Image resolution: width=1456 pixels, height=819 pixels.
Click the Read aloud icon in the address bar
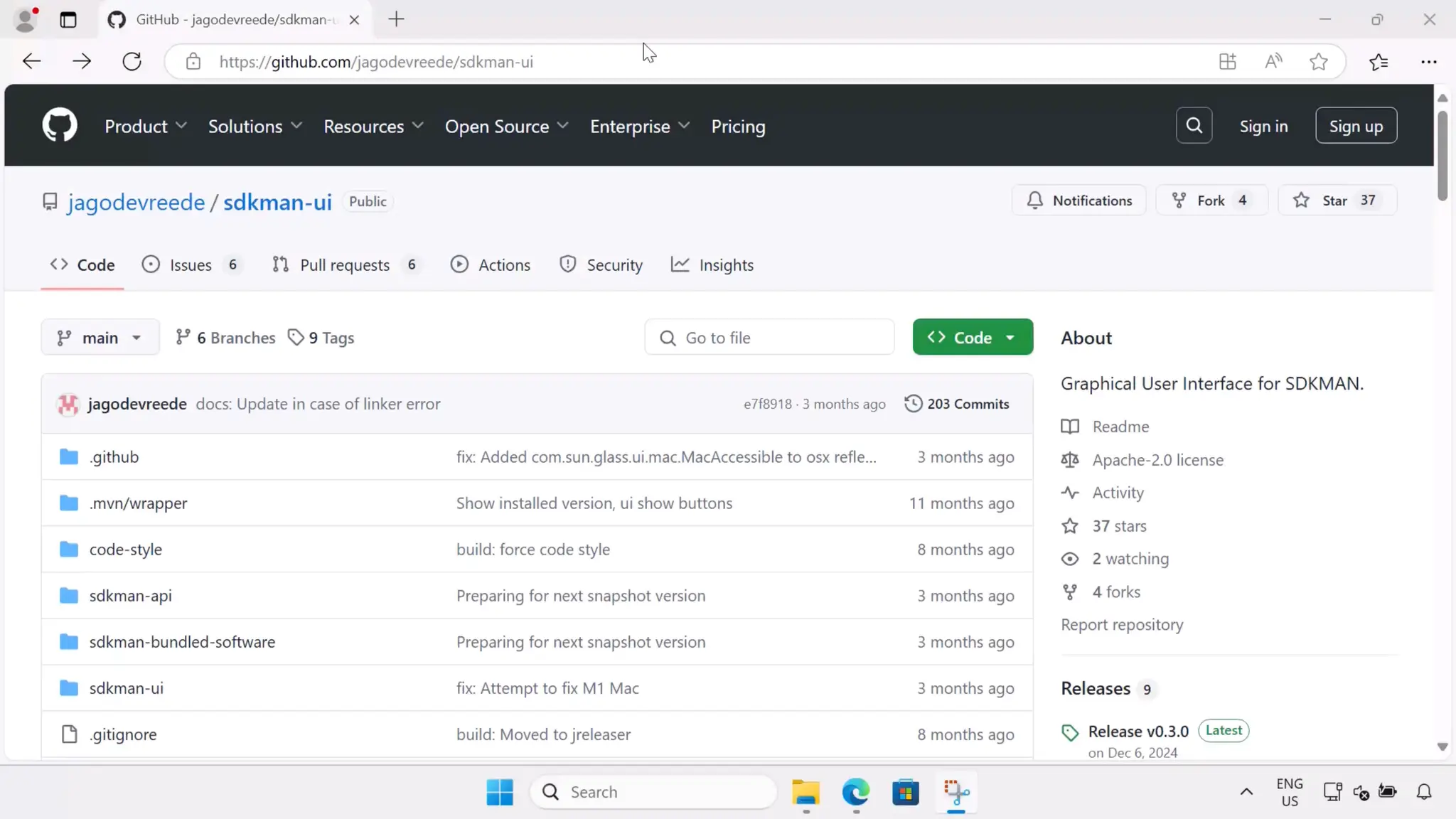click(x=1273, y=62)
